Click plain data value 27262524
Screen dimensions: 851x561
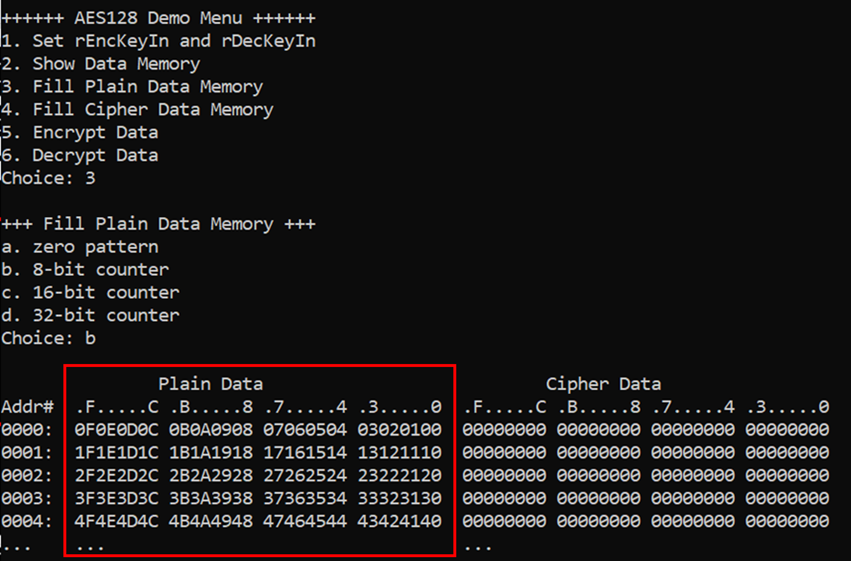pyautogui.click(x=305, y=476)
